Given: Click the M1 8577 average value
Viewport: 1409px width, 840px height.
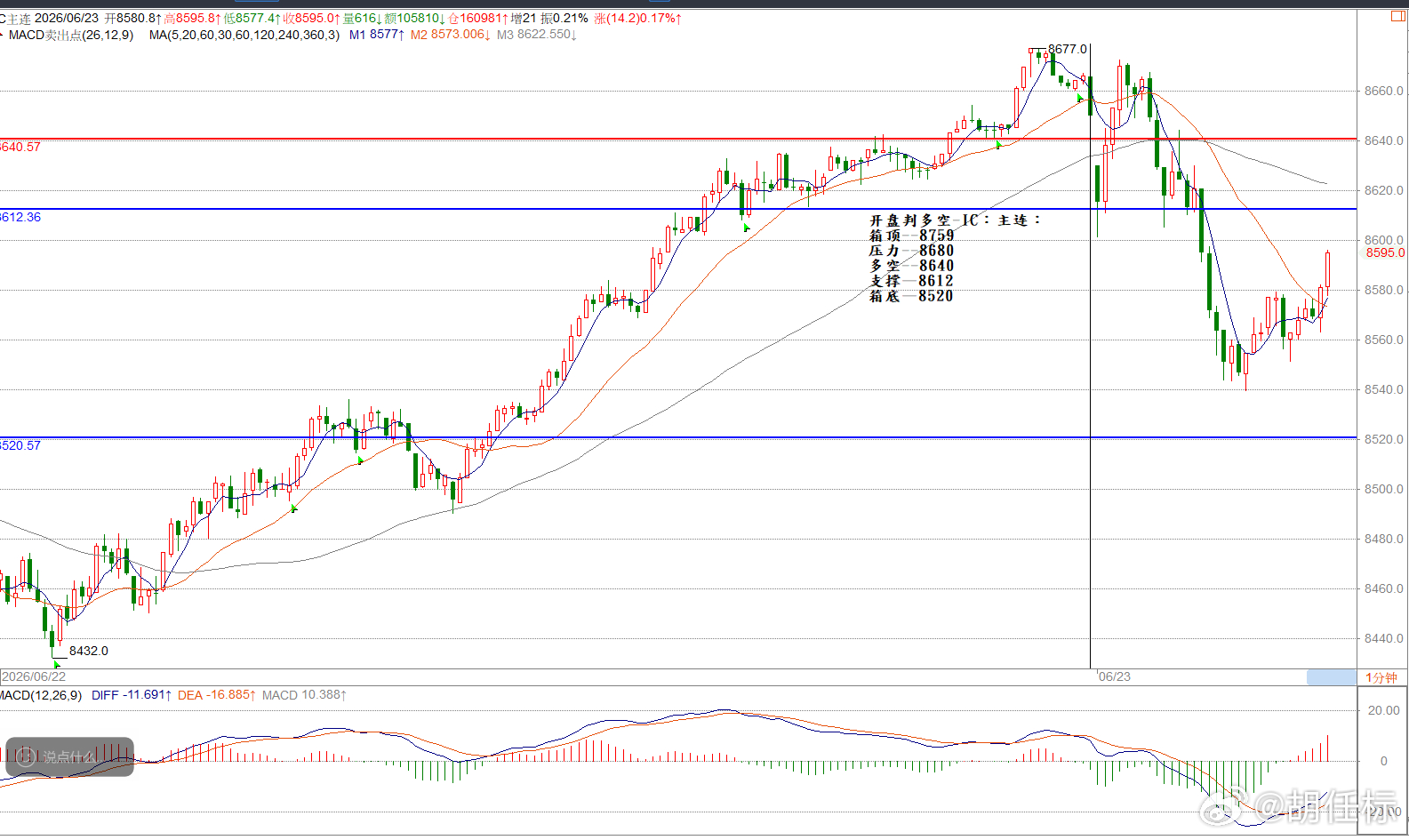Looking at the screenshot, I should [x=376, y=35].
